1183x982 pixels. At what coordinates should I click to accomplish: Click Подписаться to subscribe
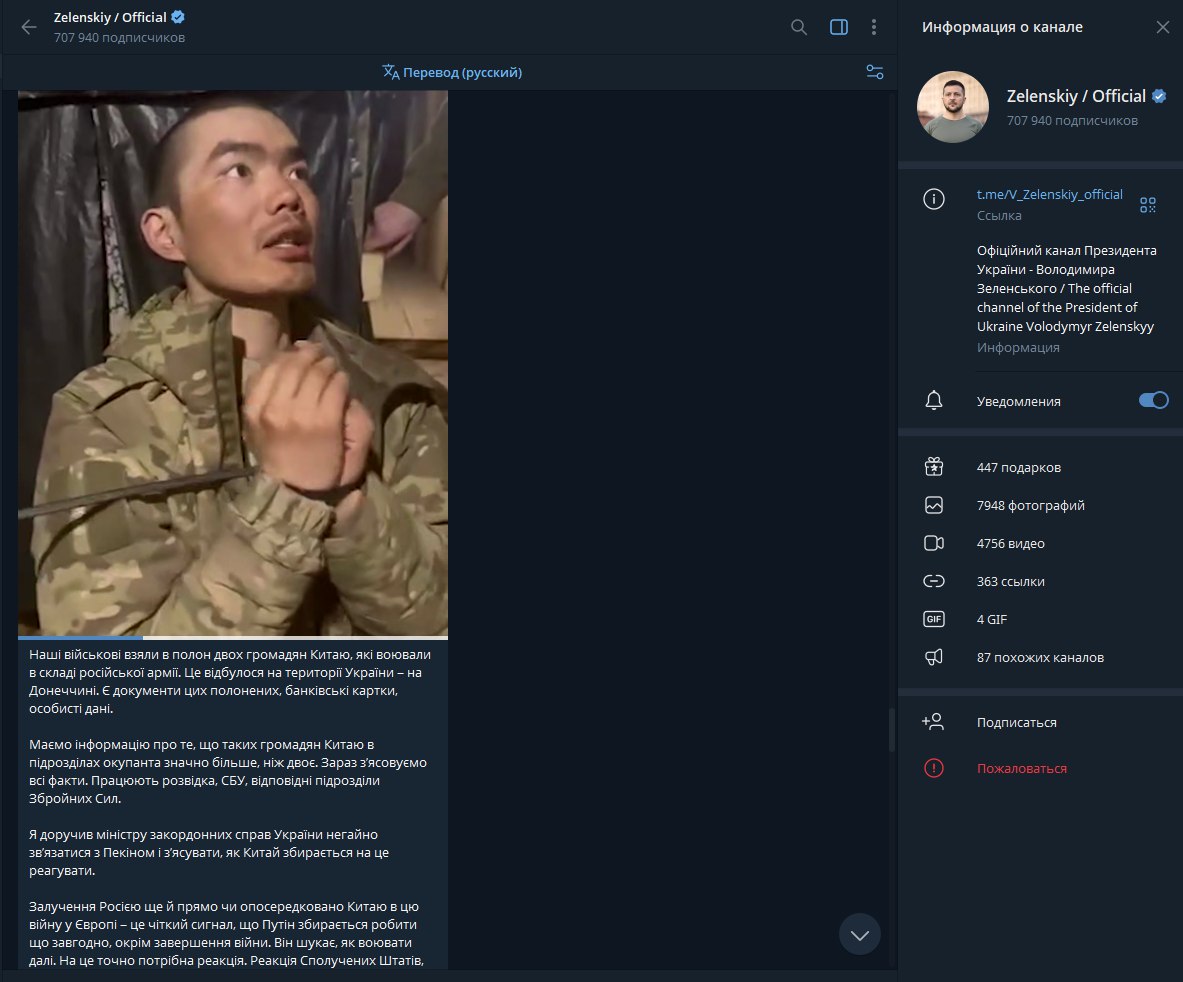point(1016,722)
